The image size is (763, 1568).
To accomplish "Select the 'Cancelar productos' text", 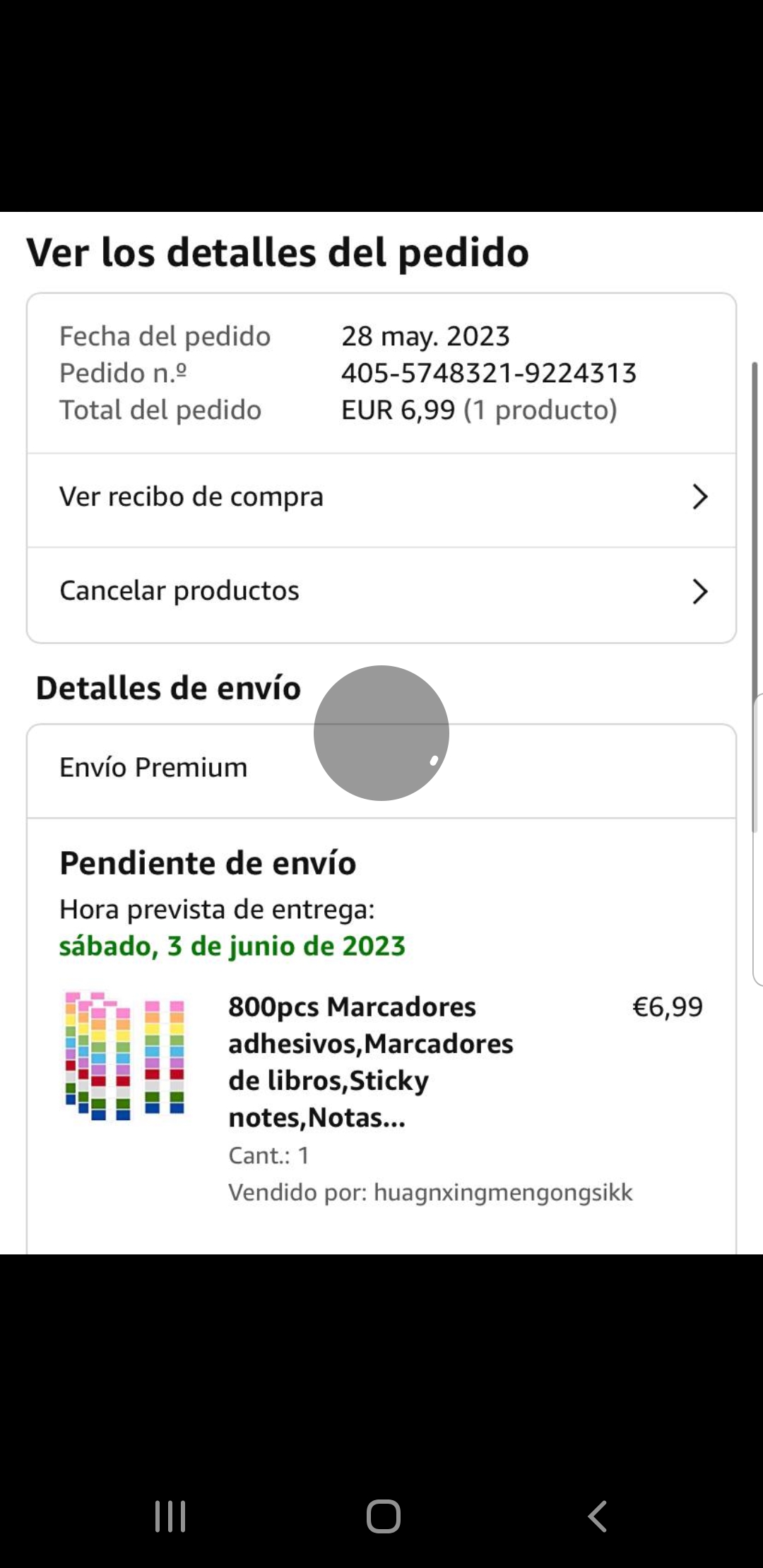I will [x=179, y=591].
